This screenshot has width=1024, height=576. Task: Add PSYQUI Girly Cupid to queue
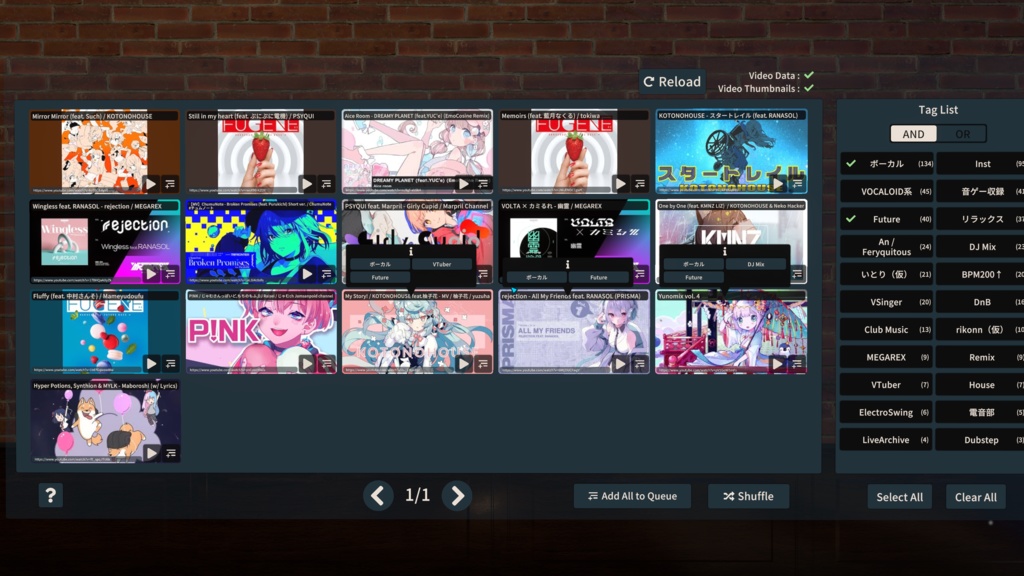point(483,274)
